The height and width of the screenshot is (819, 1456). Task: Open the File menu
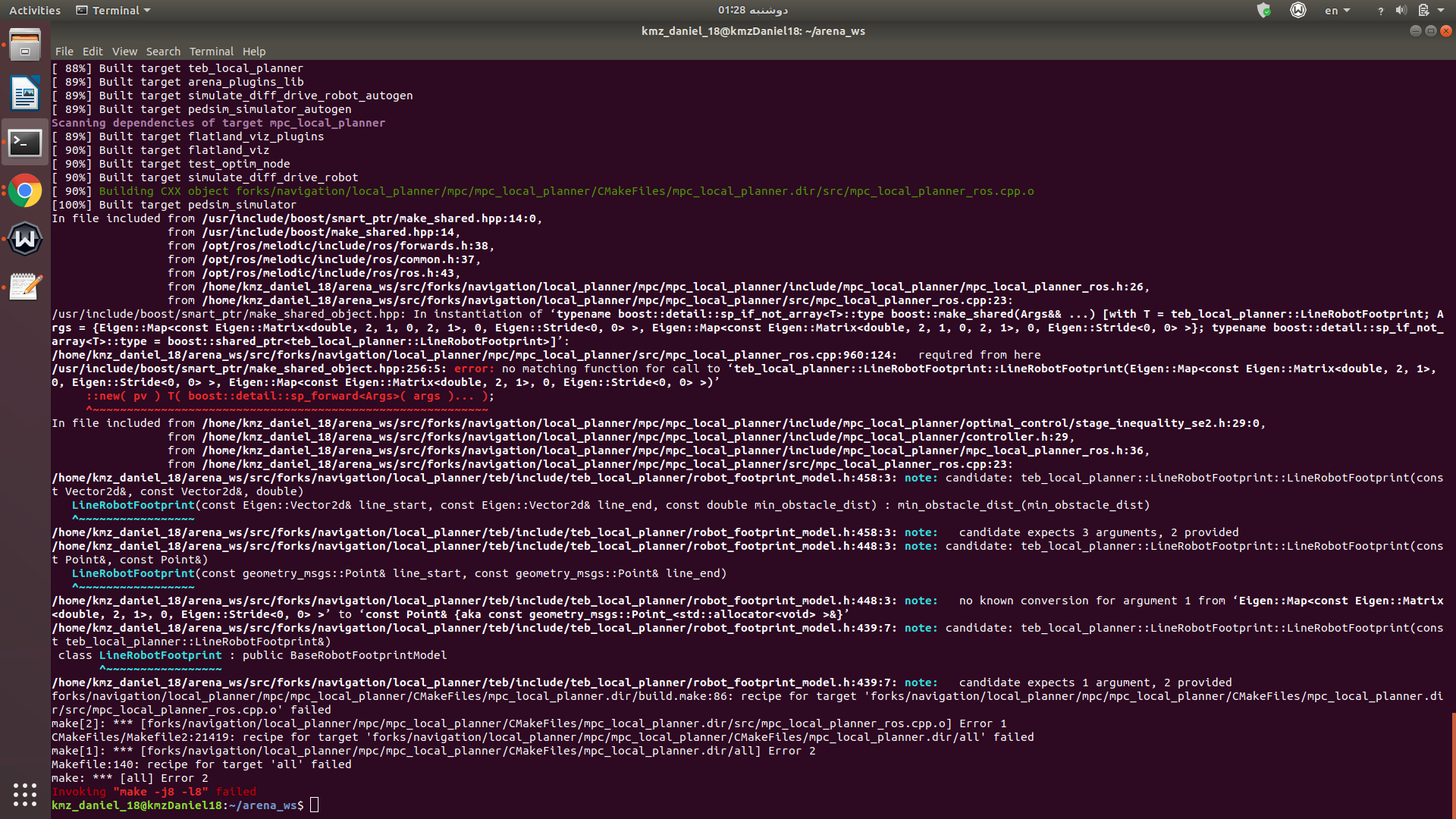pos(64,52)
